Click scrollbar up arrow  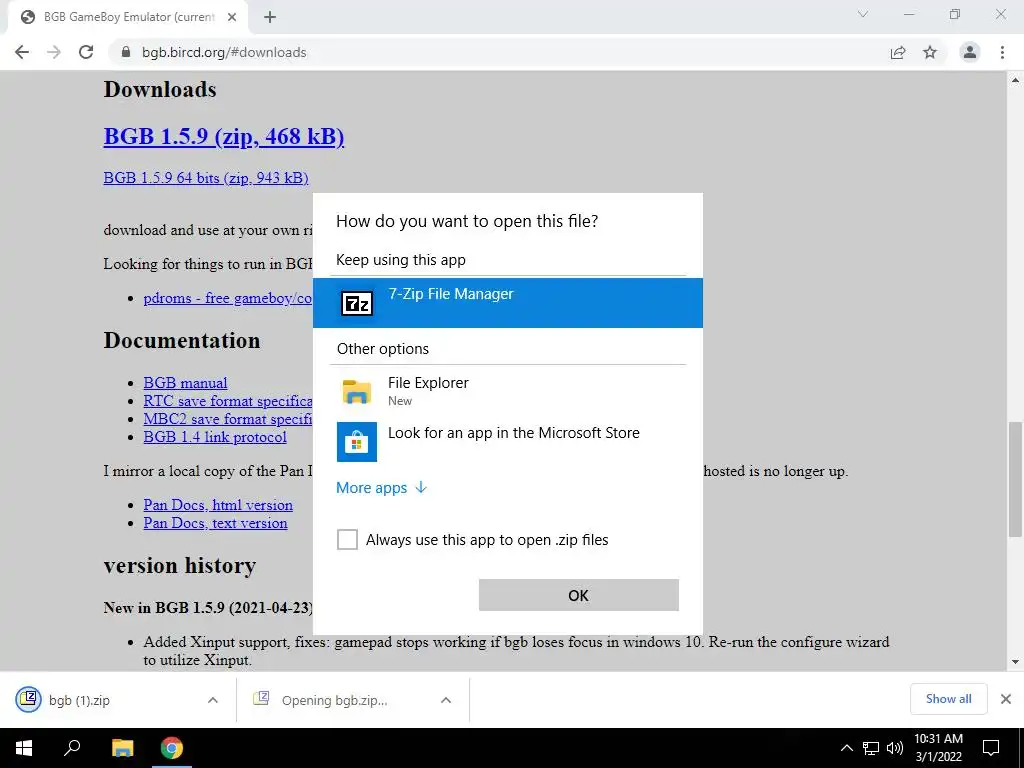coord(1015,80)
